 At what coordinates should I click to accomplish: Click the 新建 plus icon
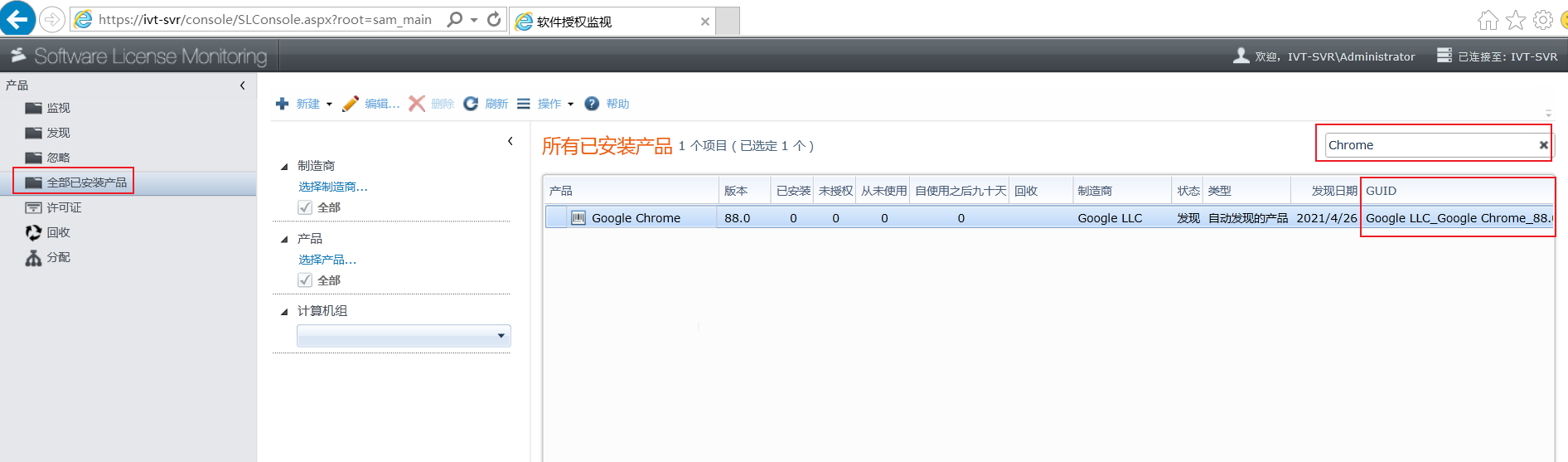(283, 104)
